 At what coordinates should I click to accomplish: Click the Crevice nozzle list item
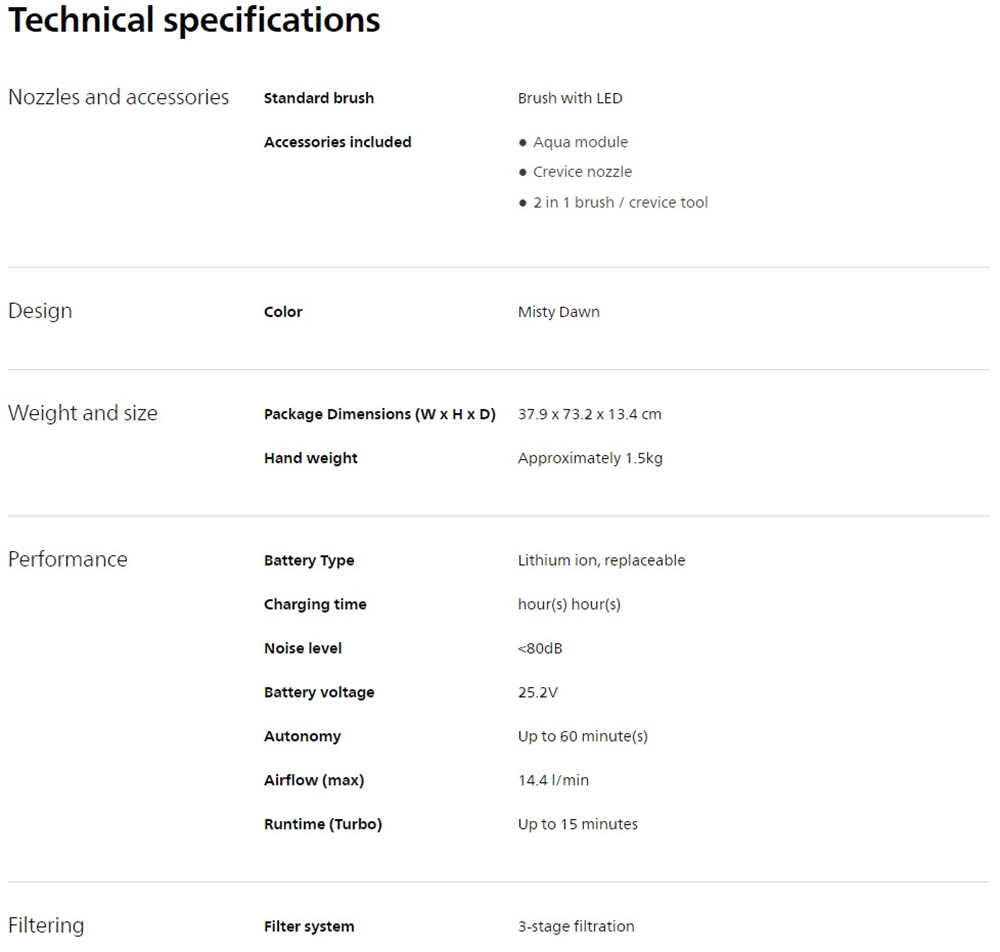(582, 172)
